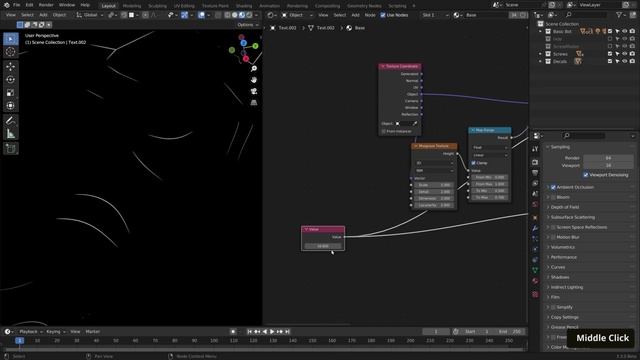Open the Scene properties tab
The width and height of the screenshot is (640, 360).
pos(535,194)
